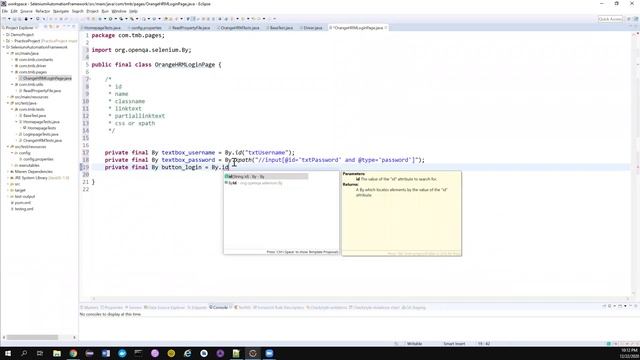Collapse the com.tmb.pages package arrow
The width and height of the screenshot is (640, 360).
12,72
